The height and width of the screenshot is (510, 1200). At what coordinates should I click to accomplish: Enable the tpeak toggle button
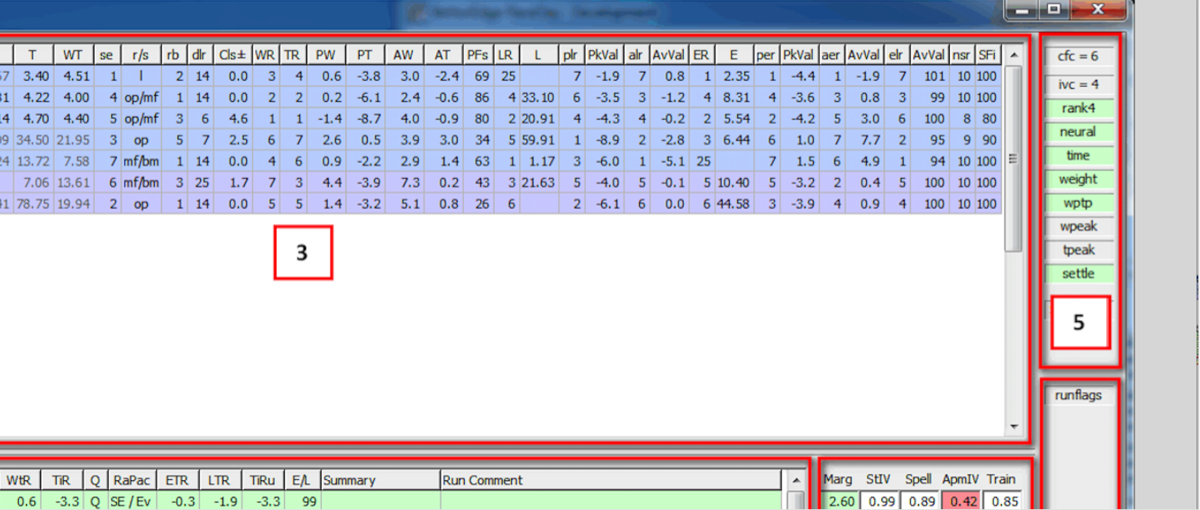[1078, 251]
